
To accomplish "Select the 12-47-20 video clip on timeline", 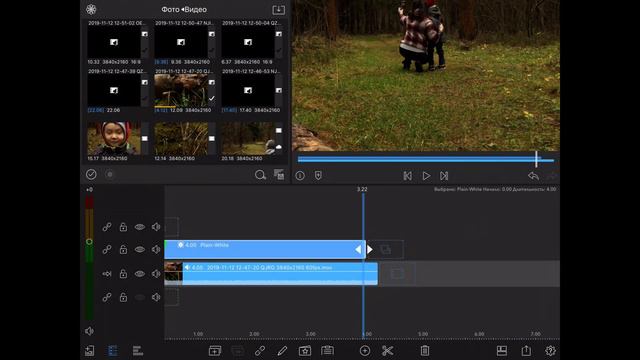I will (x=271, y=273).
